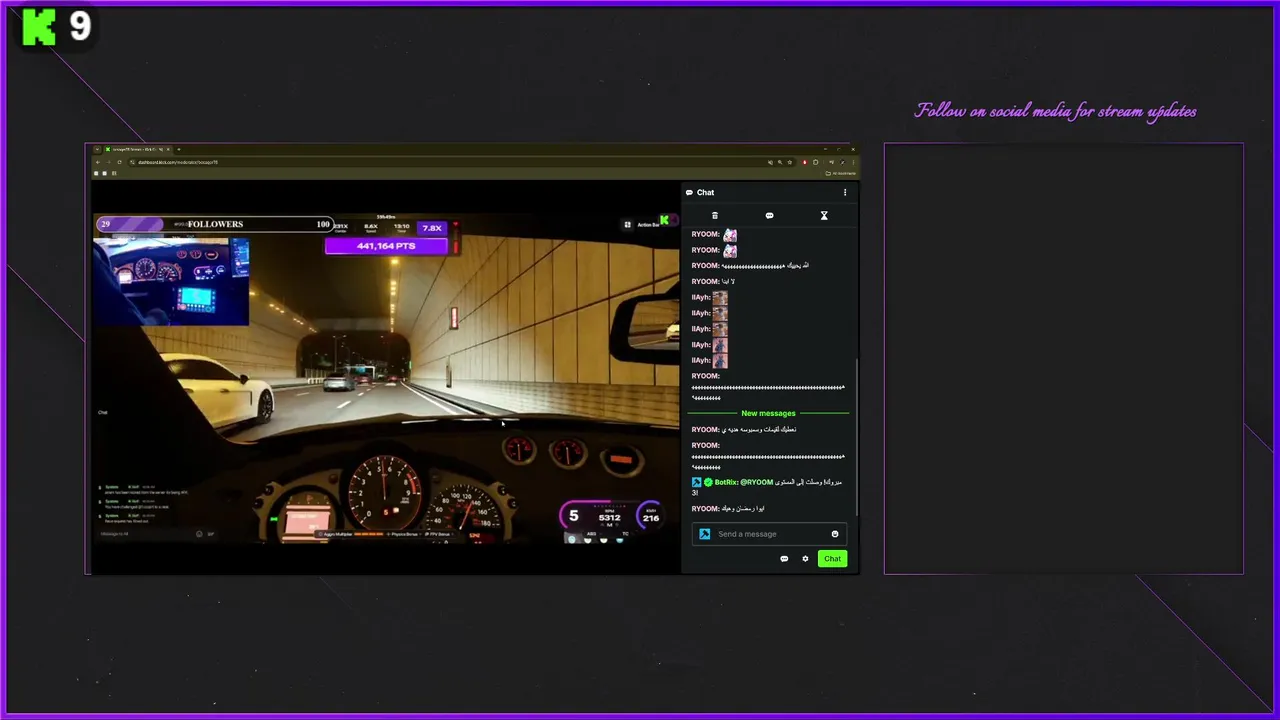Click the hourglass icon in chat toolbar

[824, 215]
